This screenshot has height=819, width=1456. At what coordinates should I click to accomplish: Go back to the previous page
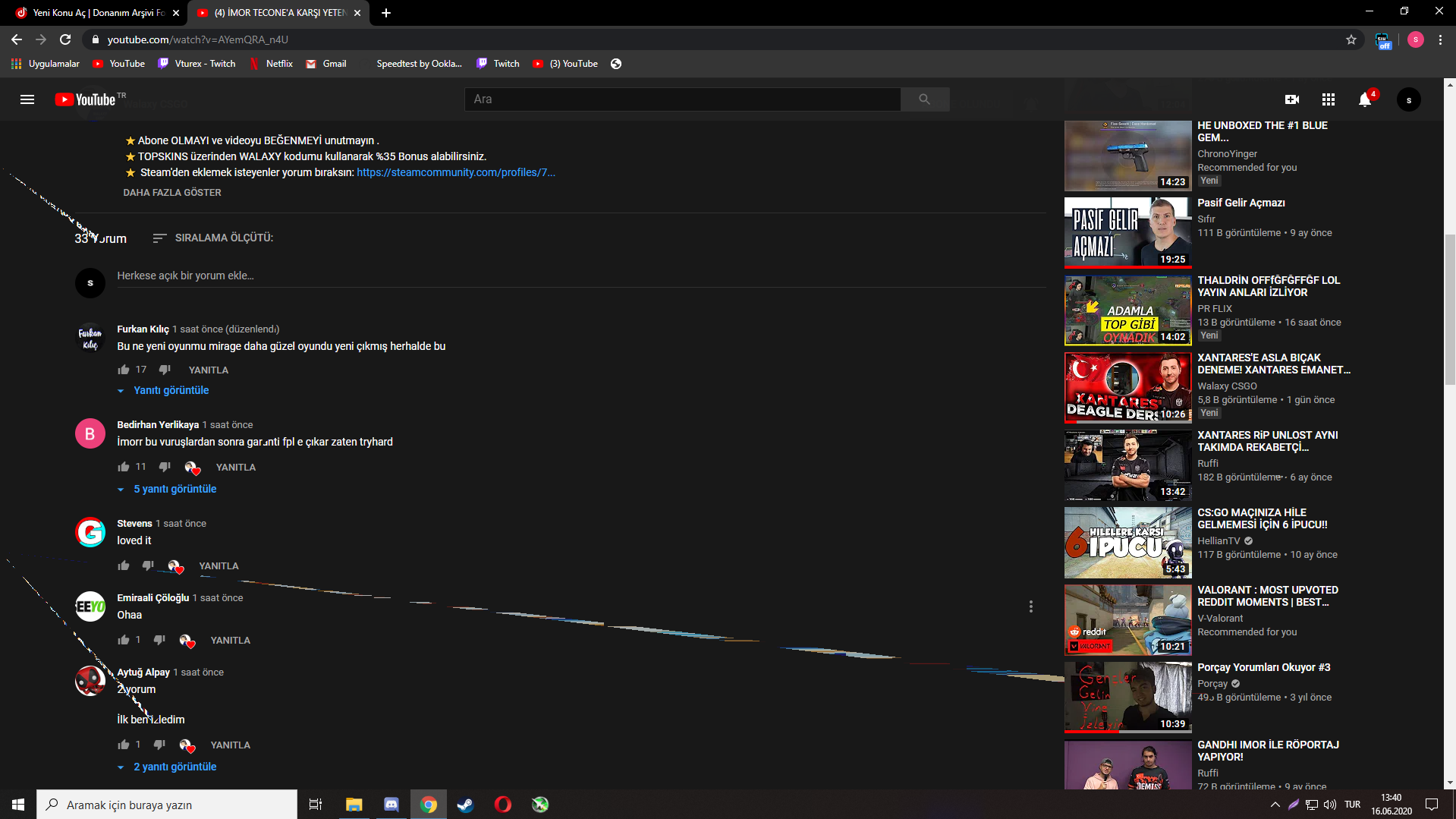17,39
